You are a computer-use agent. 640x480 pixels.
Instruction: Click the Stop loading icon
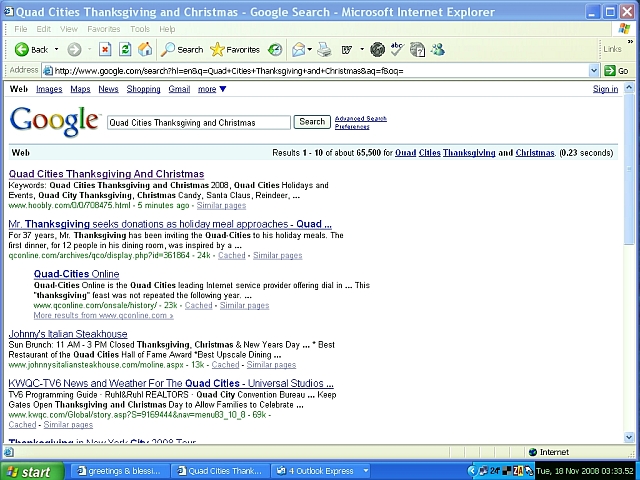105,49
